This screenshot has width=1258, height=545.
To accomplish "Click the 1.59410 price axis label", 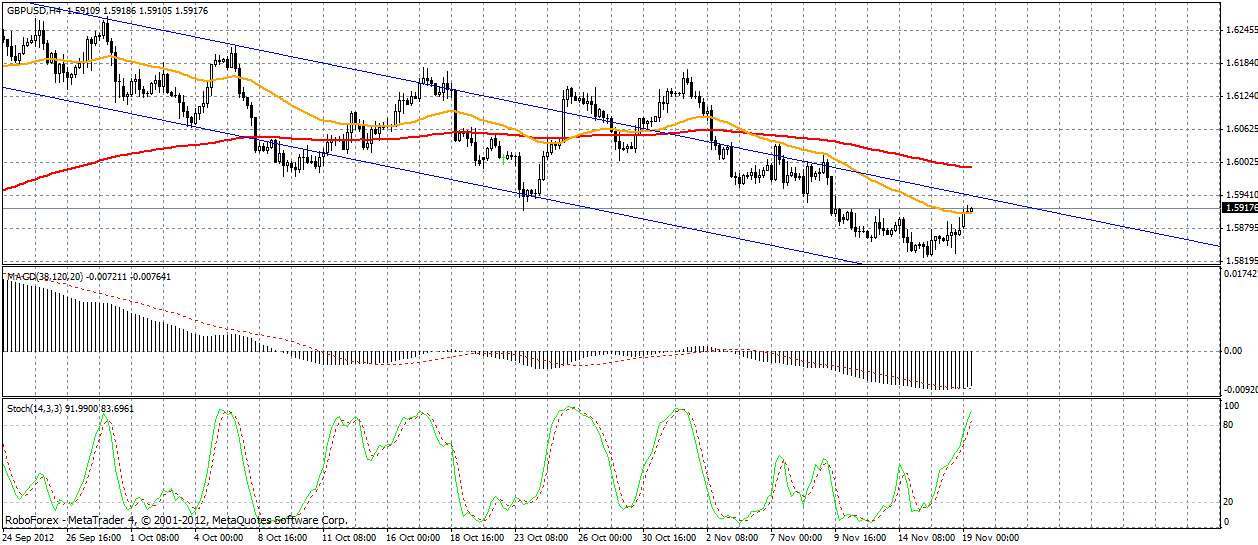I will 1240,195.
